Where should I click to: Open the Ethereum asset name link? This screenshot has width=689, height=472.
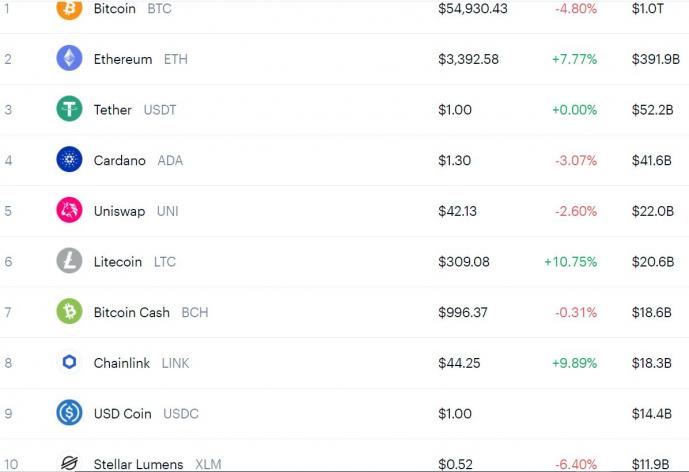point(123,59)
